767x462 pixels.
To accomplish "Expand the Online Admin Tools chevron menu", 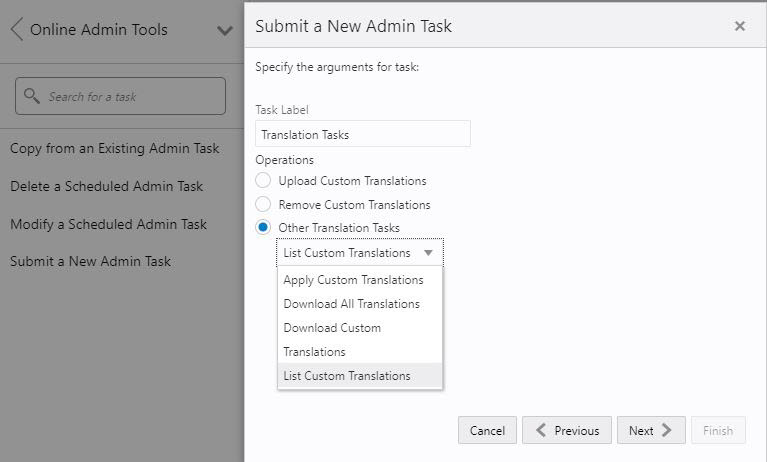I will click(225, 30).
